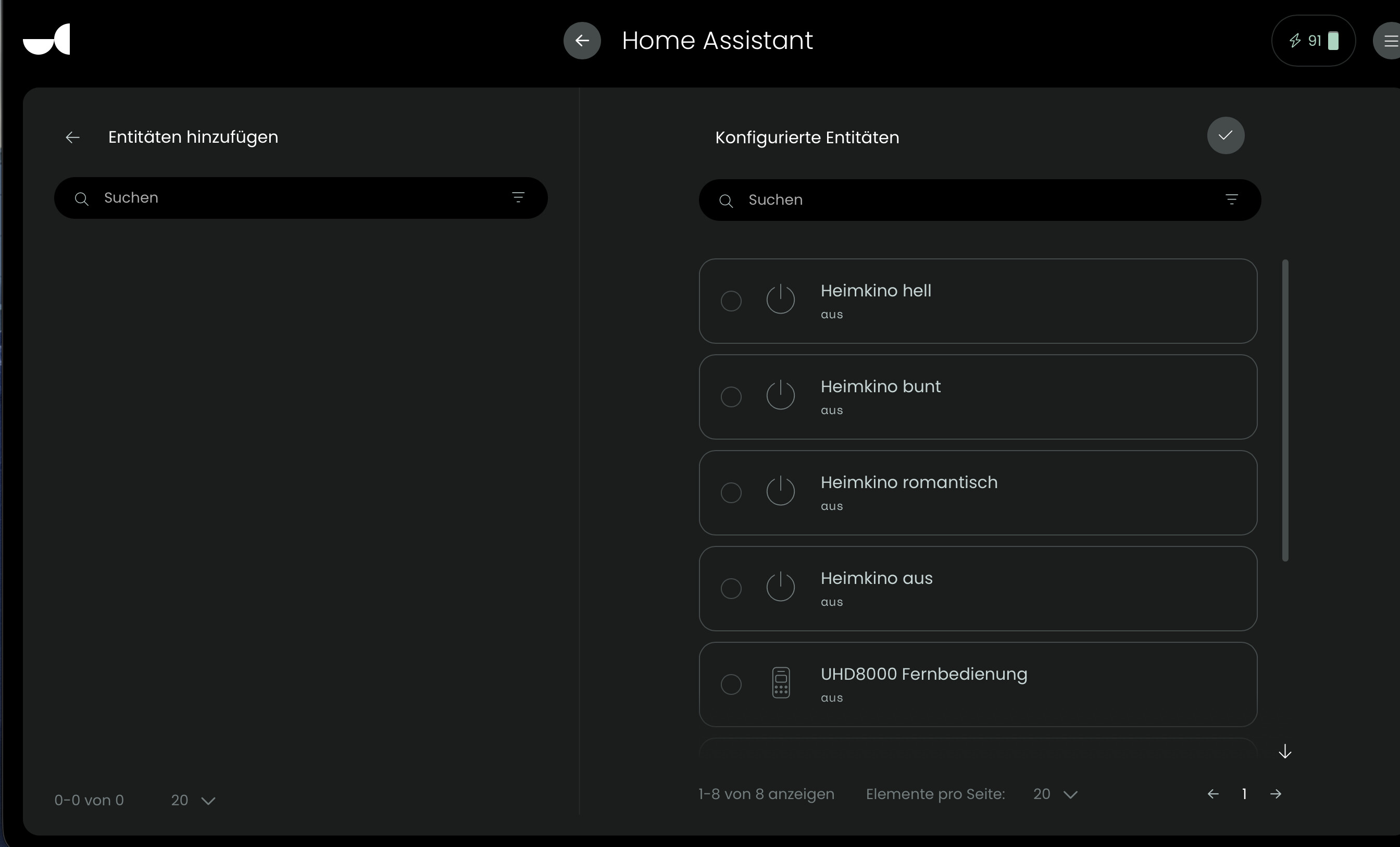Click the battery status indicator showing 91
Screen dimensions: 1400x847
[x=1313, y=41]
